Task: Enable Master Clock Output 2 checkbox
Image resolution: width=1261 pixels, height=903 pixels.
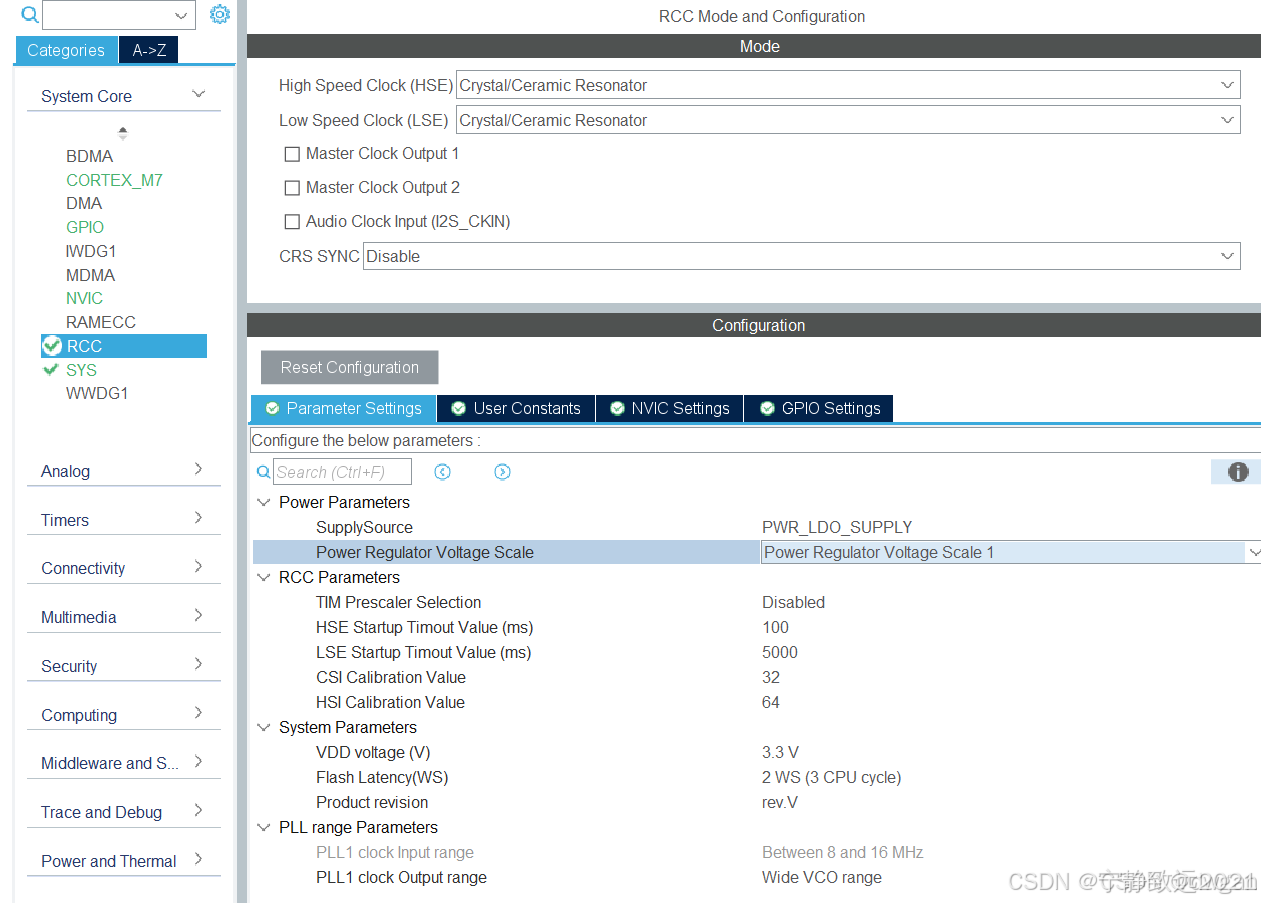Action: [x=292, y=188]
